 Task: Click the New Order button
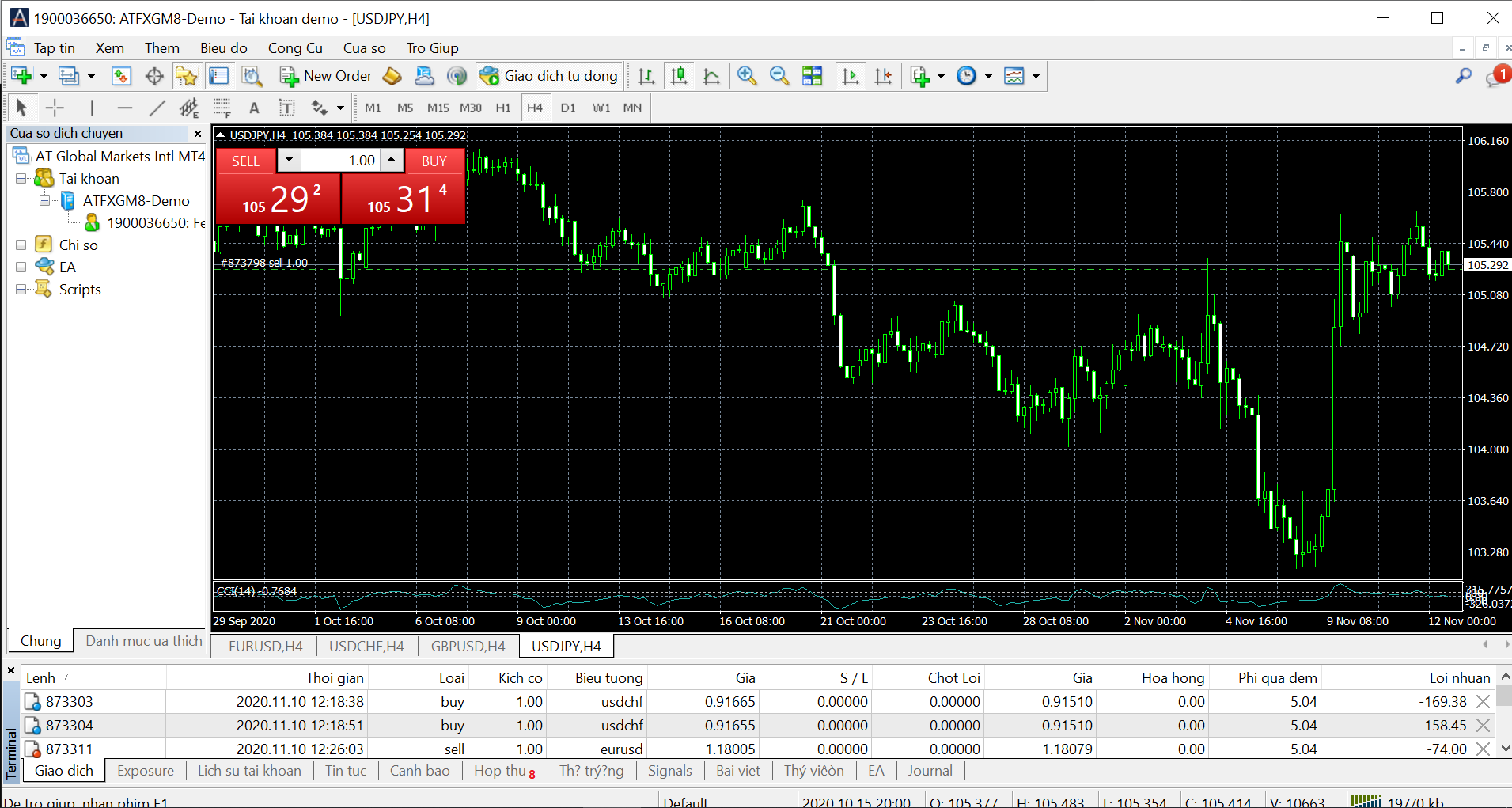(326, 76)
